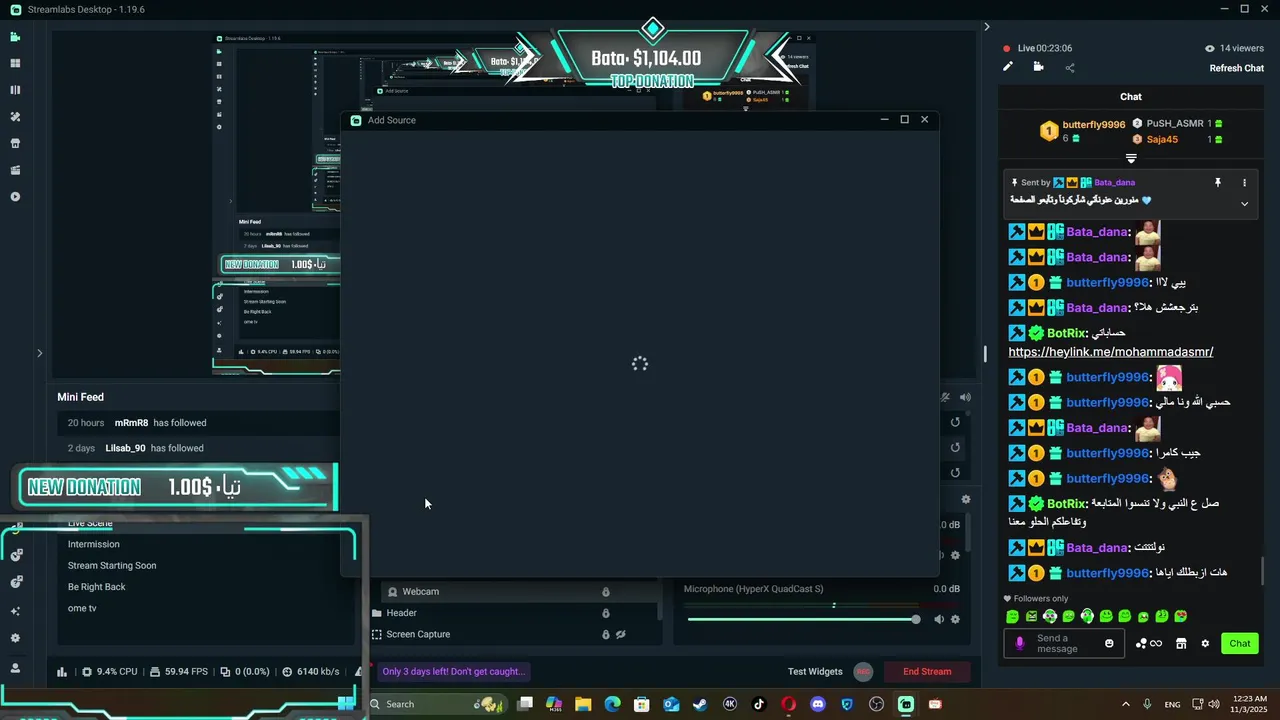Toggle visibility eye of Screen Capture source
1280x720 pixels.
[621, 634]
